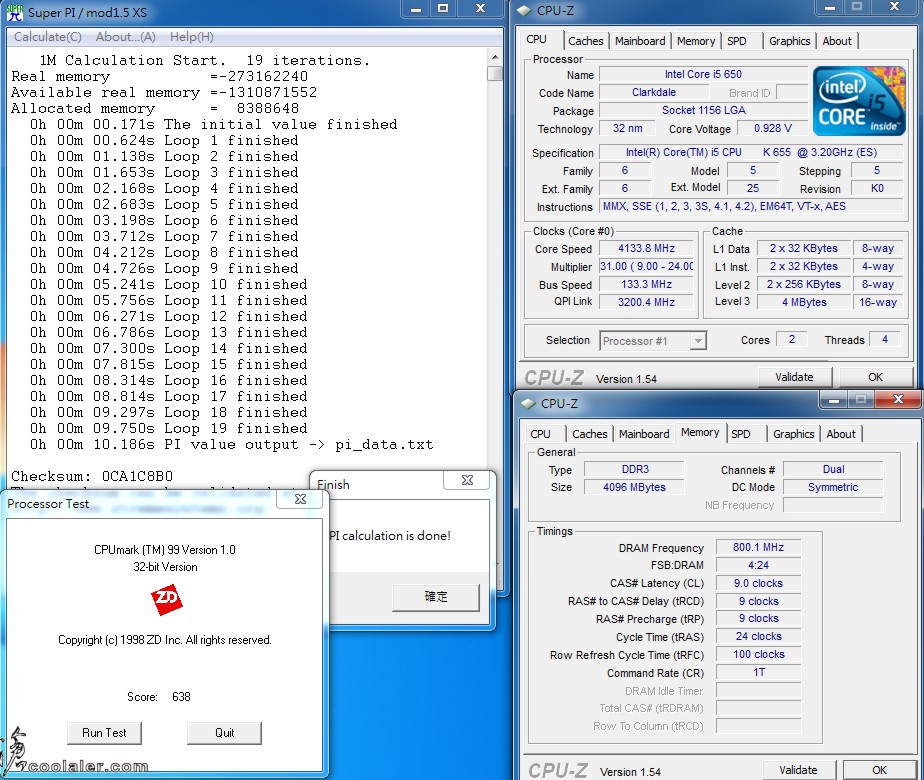Screen dimensions: 924x780
Task: Click the Checksum: 0CA1C8B0 line
Action: [x=92, y=476]
